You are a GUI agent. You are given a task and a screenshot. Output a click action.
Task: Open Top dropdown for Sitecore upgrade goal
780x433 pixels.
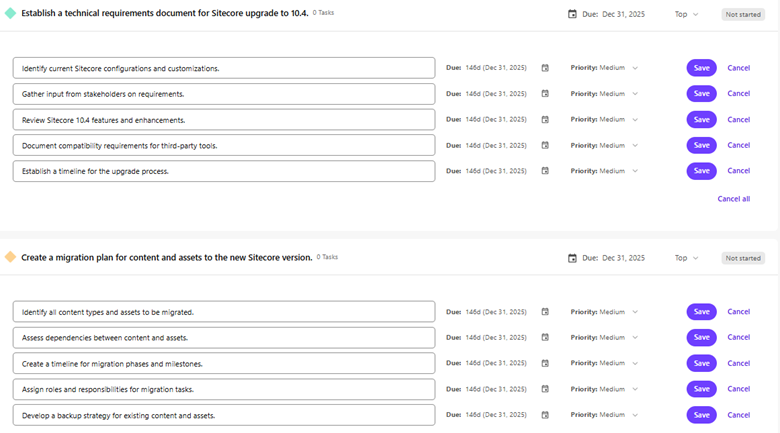(x=686, y=14)
